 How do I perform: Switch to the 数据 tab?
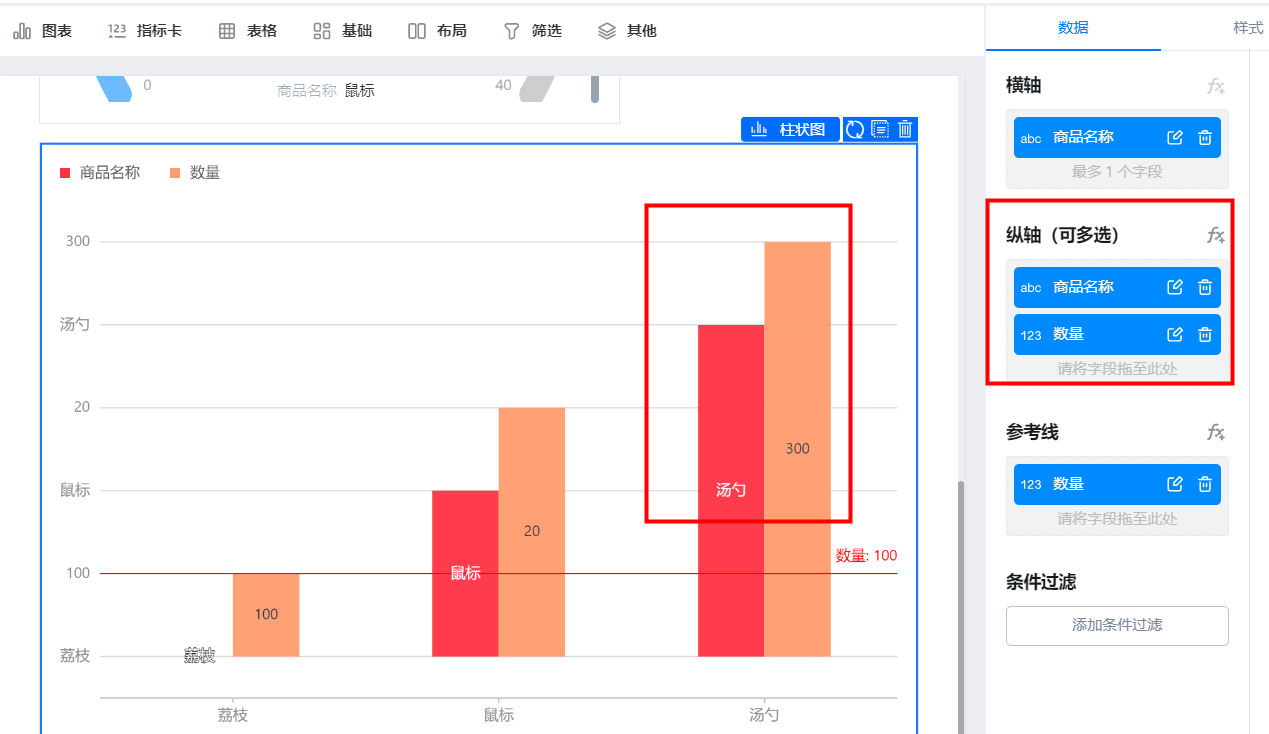point(1073,28)
